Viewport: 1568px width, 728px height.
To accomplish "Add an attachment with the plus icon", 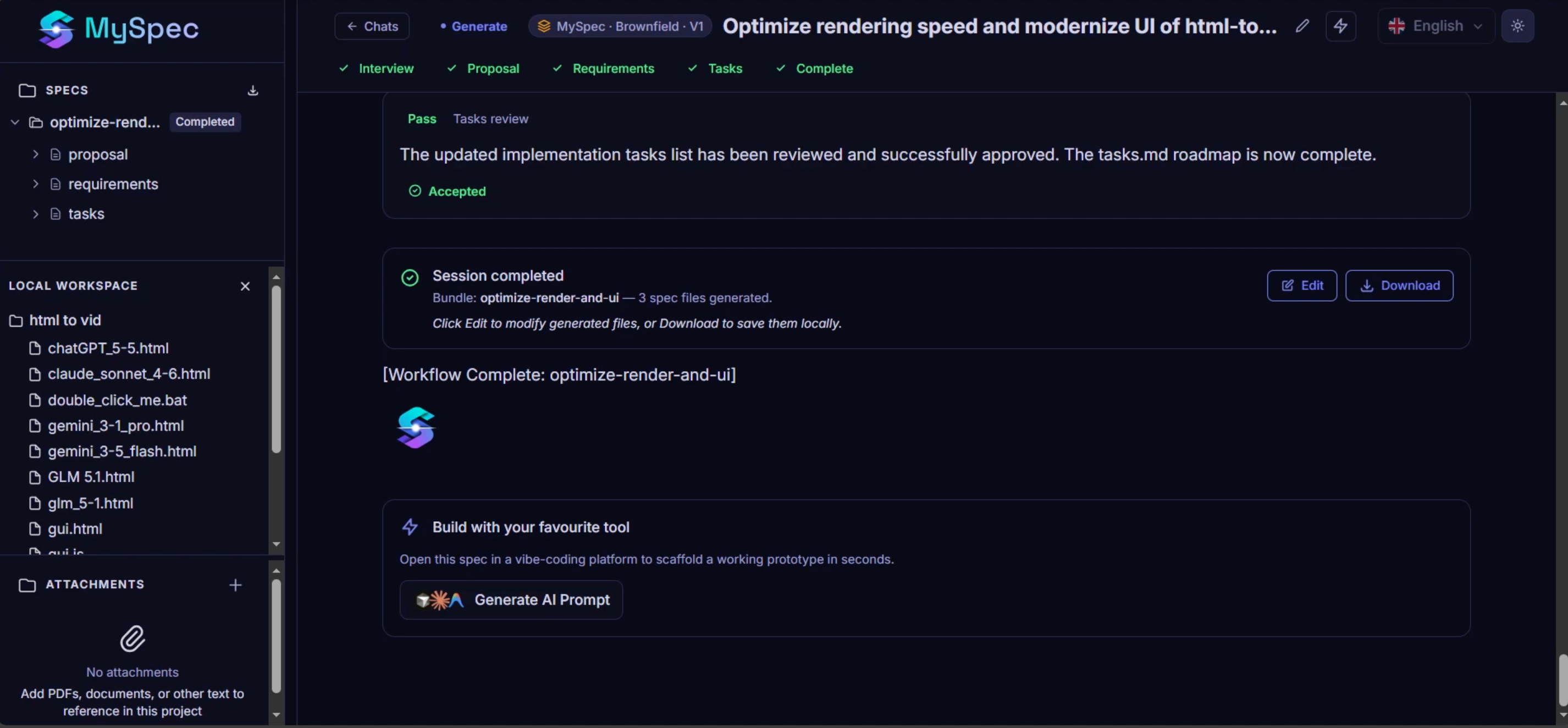I will pos(235,585).
